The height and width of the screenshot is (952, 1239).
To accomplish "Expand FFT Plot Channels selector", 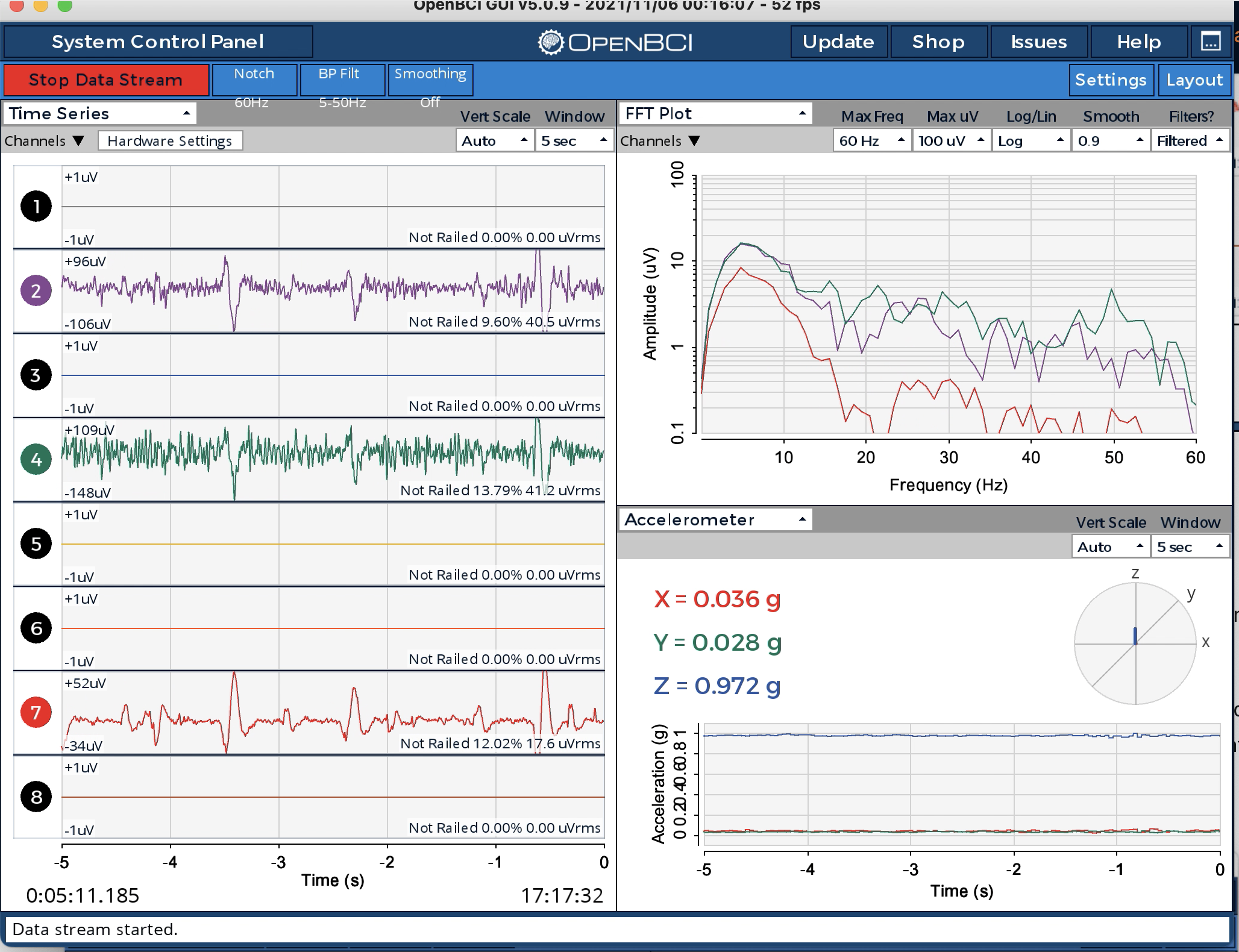I will [x=660, y=140].
